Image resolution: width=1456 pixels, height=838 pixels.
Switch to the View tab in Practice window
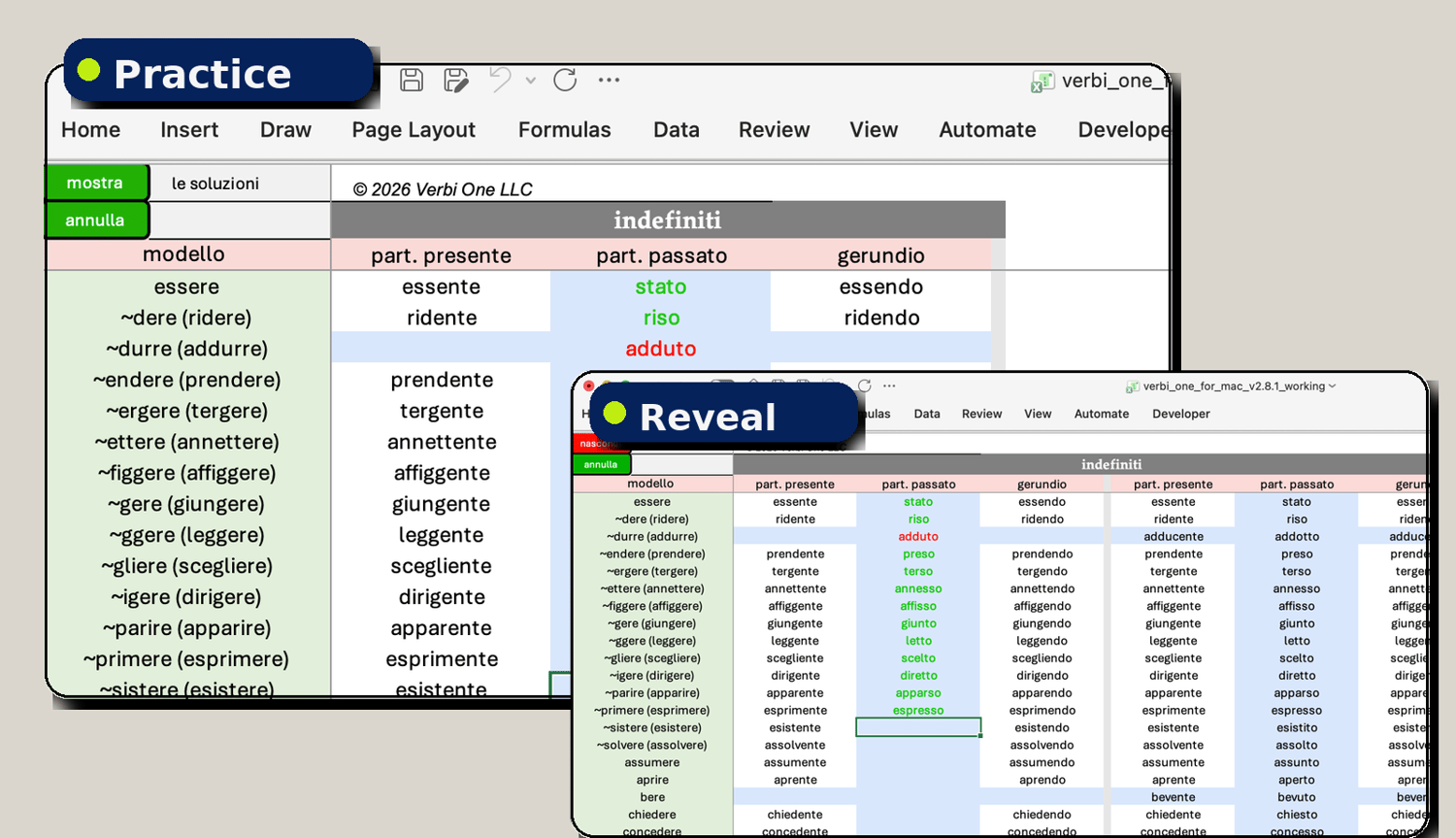pos(874,130)
